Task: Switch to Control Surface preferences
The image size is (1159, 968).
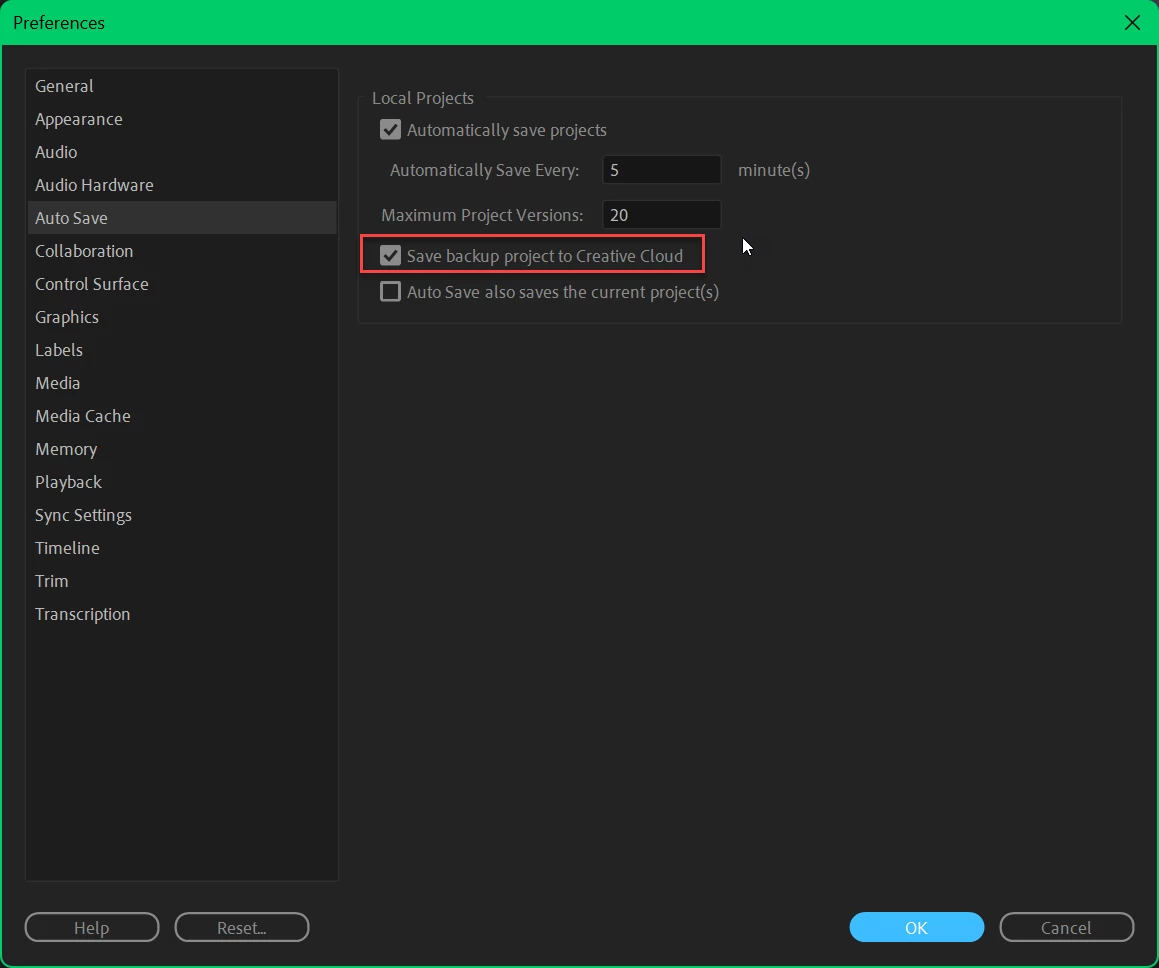Action: (x=182, y=284)
